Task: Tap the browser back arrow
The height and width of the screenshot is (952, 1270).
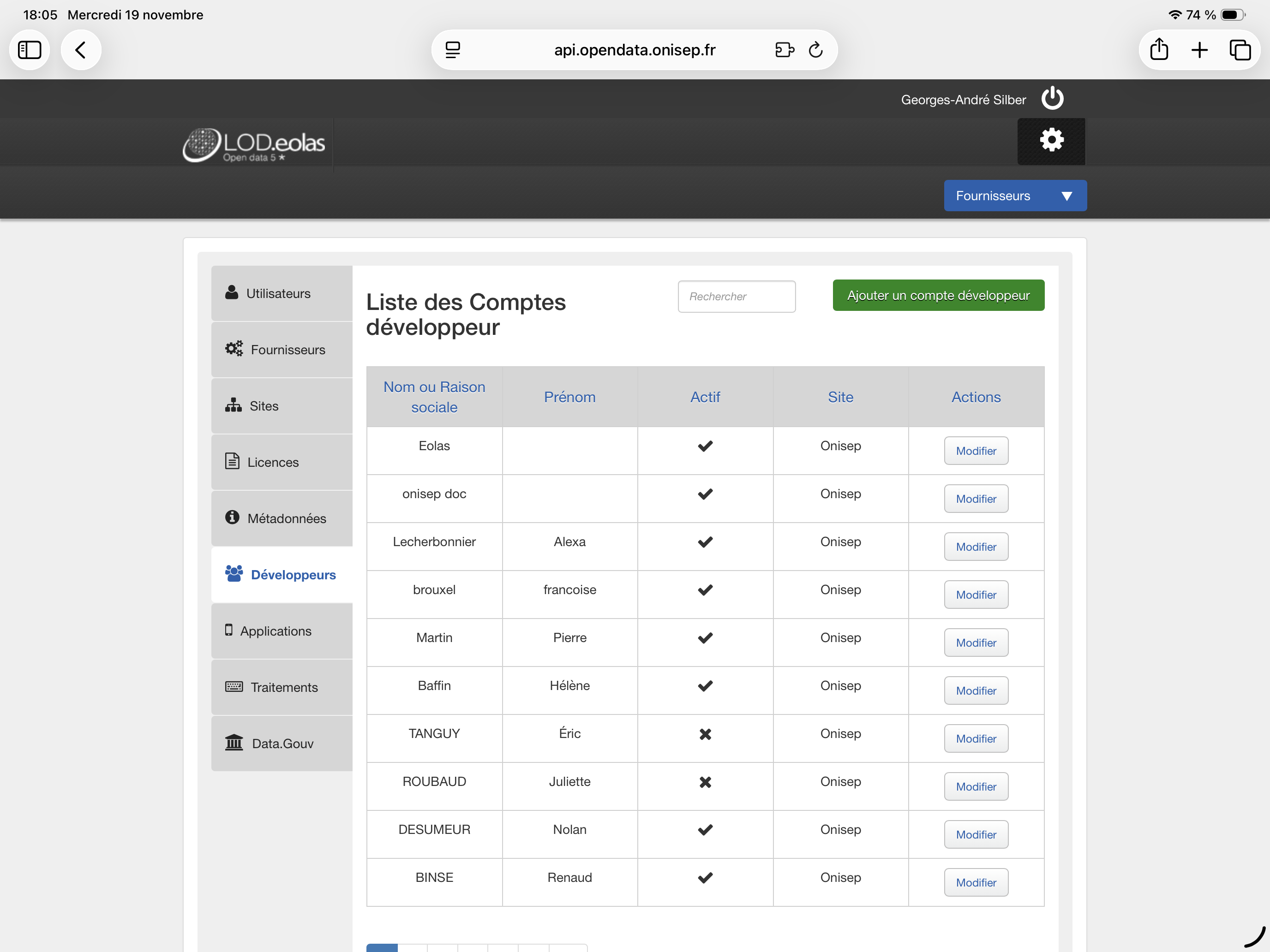Action: (81, 50)
